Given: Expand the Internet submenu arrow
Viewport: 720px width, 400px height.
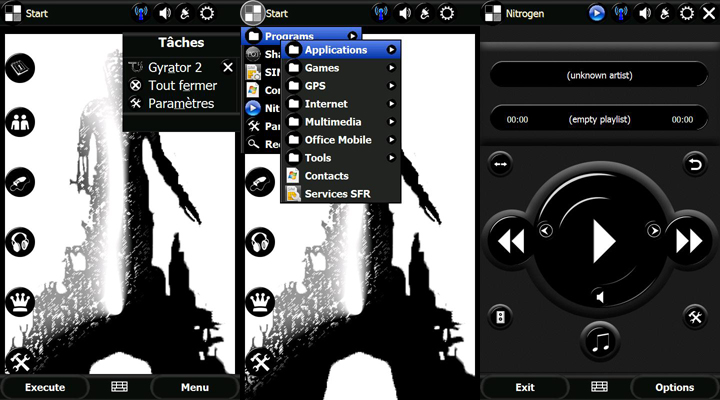Looking at the screenshot, I should pyautogui.click(x=391, y=104).
